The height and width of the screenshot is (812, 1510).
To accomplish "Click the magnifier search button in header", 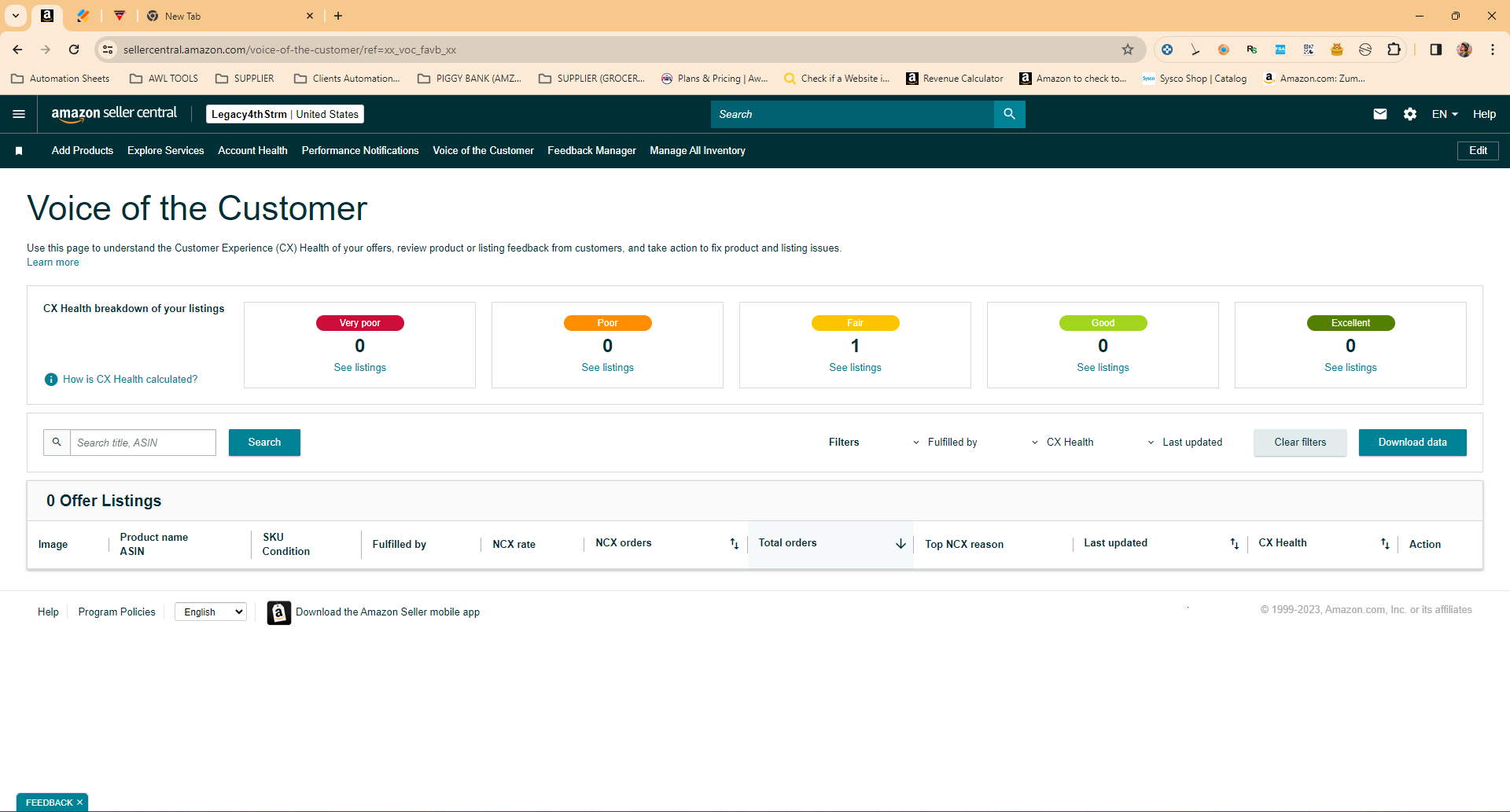I will [1010, 114].
